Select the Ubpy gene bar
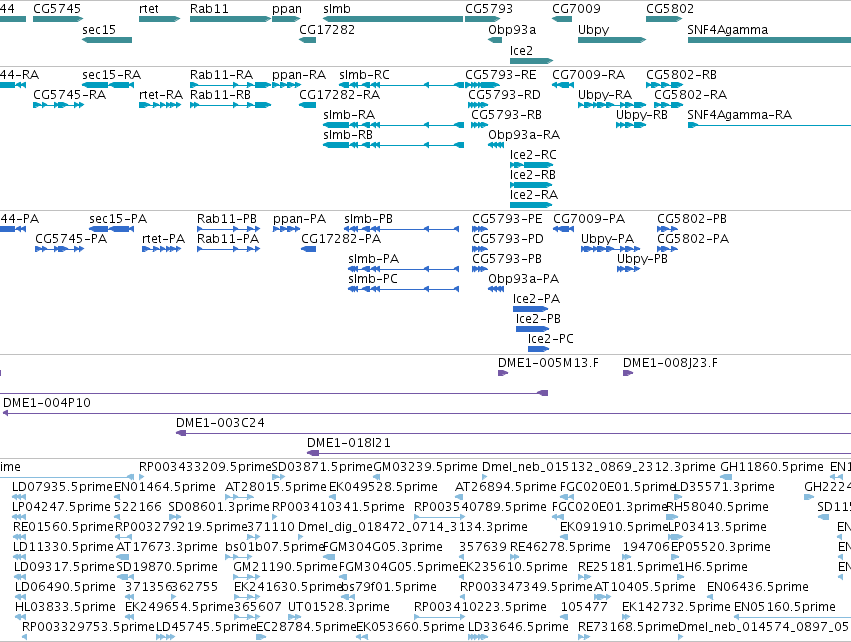Image resolution: width=851 pixels, height=642 pixels. click(x=612, y=40)
